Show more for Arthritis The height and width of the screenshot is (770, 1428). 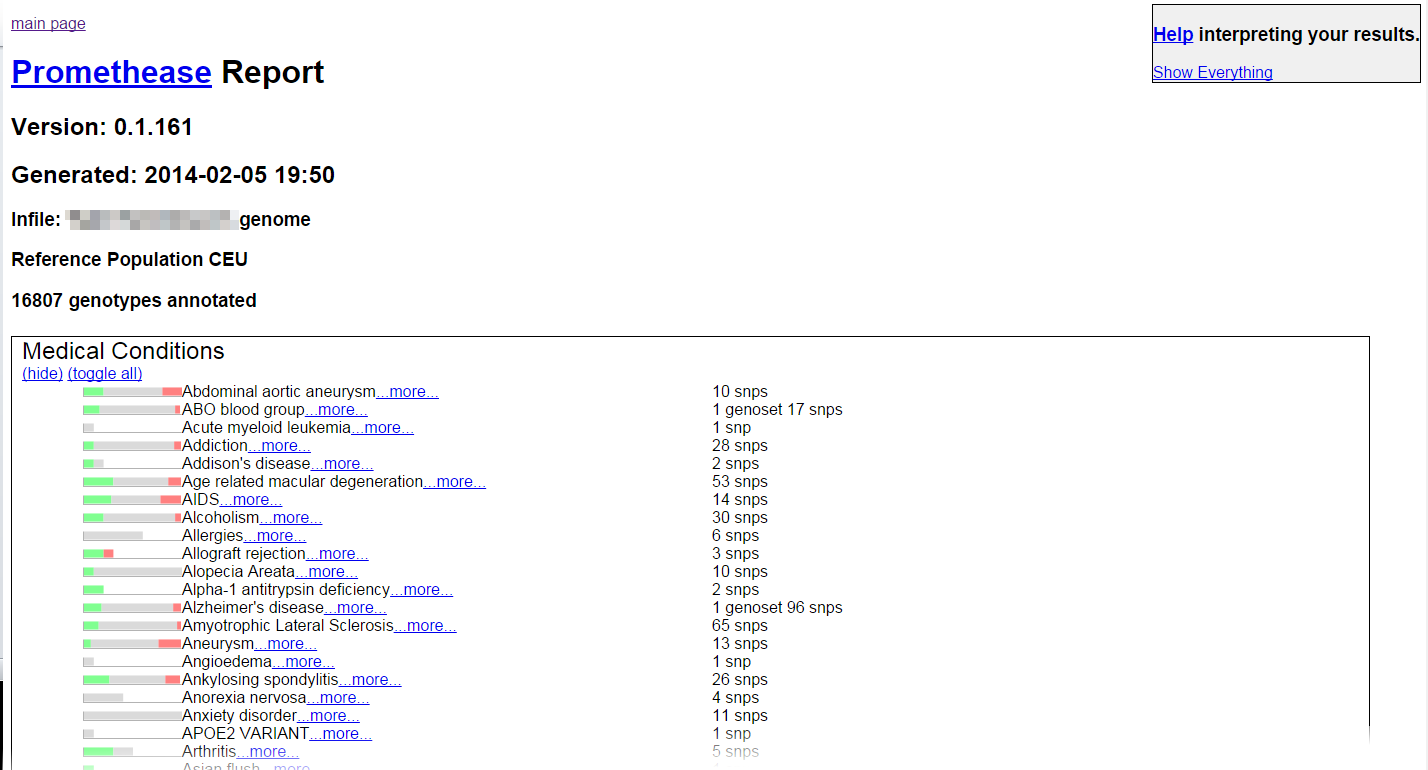pyautogui.click(x=267, y=752)
